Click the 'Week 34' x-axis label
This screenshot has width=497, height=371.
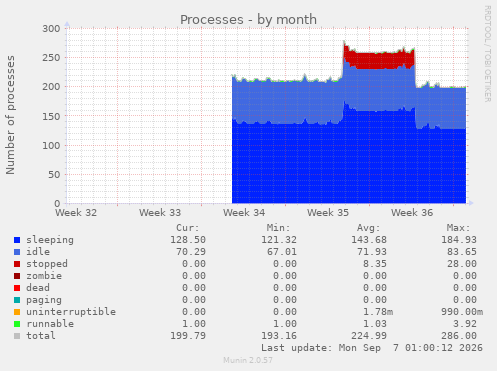244,213
